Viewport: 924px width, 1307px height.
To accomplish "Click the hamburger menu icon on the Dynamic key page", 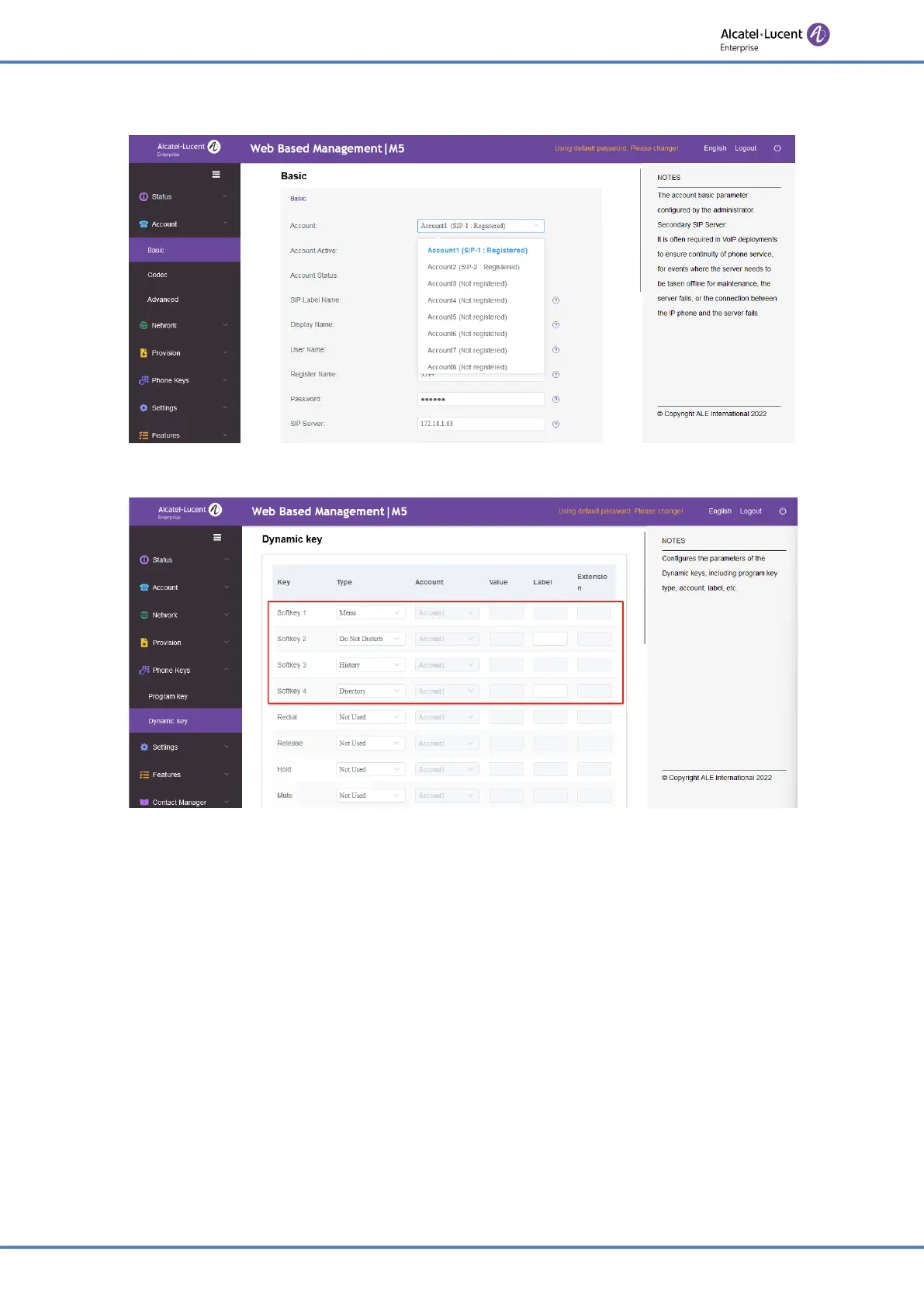I will click(x=217, y=538).
